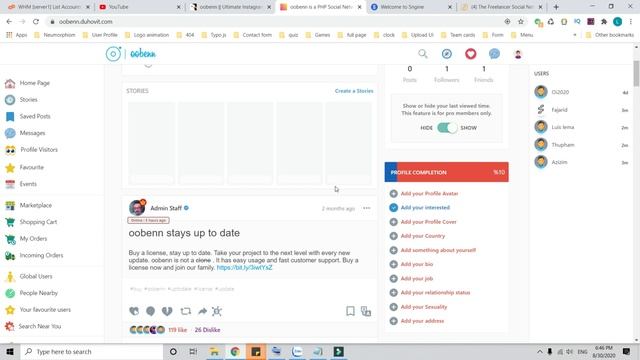Image resolution: width=640 pixels, height=360 pixels.
Task: Click the Profile Completion progress bar
Action: pos(447,172)
